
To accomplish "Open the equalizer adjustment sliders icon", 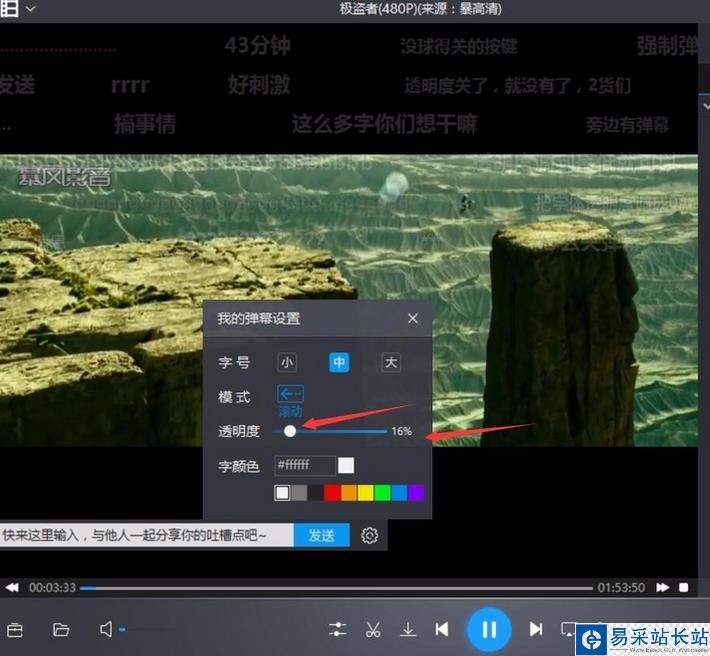I will (x=338, y=629).
